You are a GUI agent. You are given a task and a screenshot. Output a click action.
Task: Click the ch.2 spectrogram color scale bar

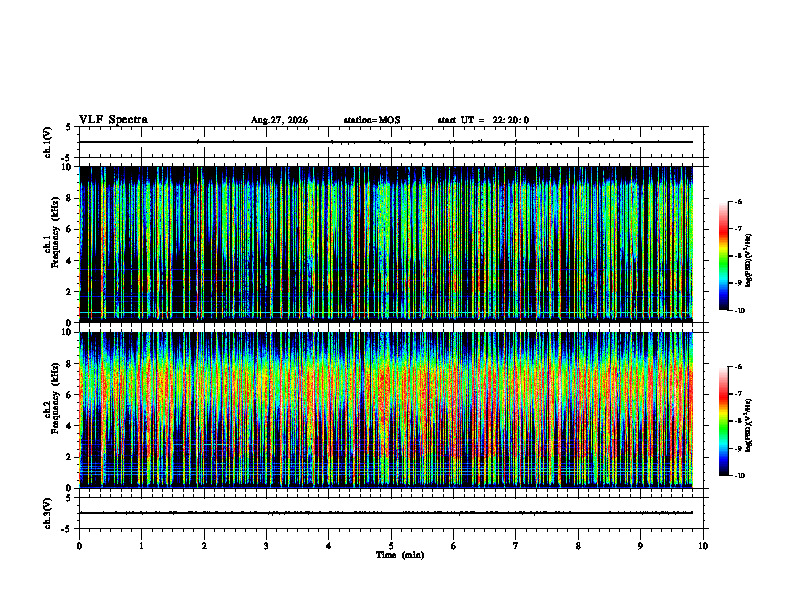point(723,421)
